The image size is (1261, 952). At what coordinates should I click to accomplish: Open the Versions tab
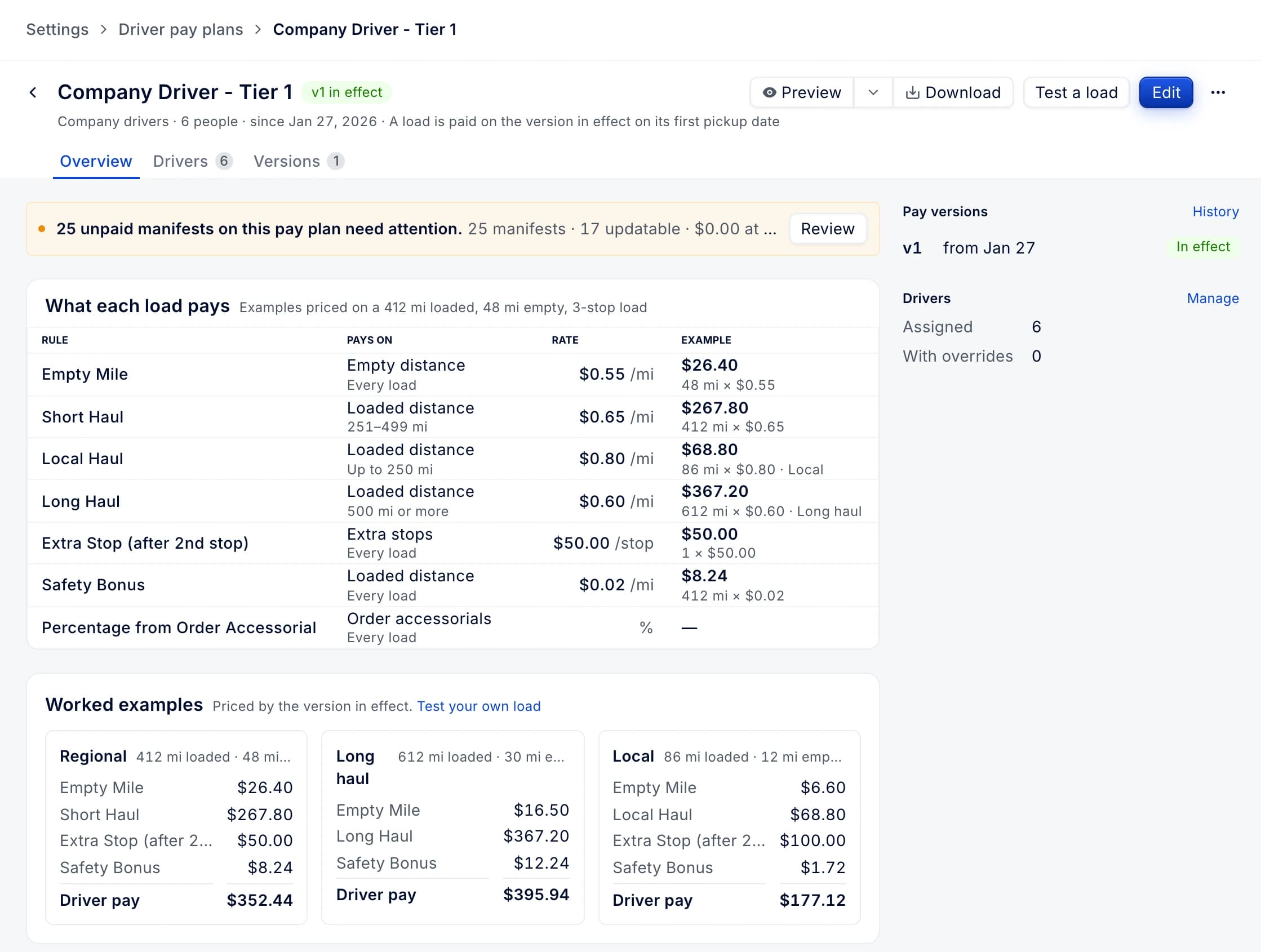(298, 161)
